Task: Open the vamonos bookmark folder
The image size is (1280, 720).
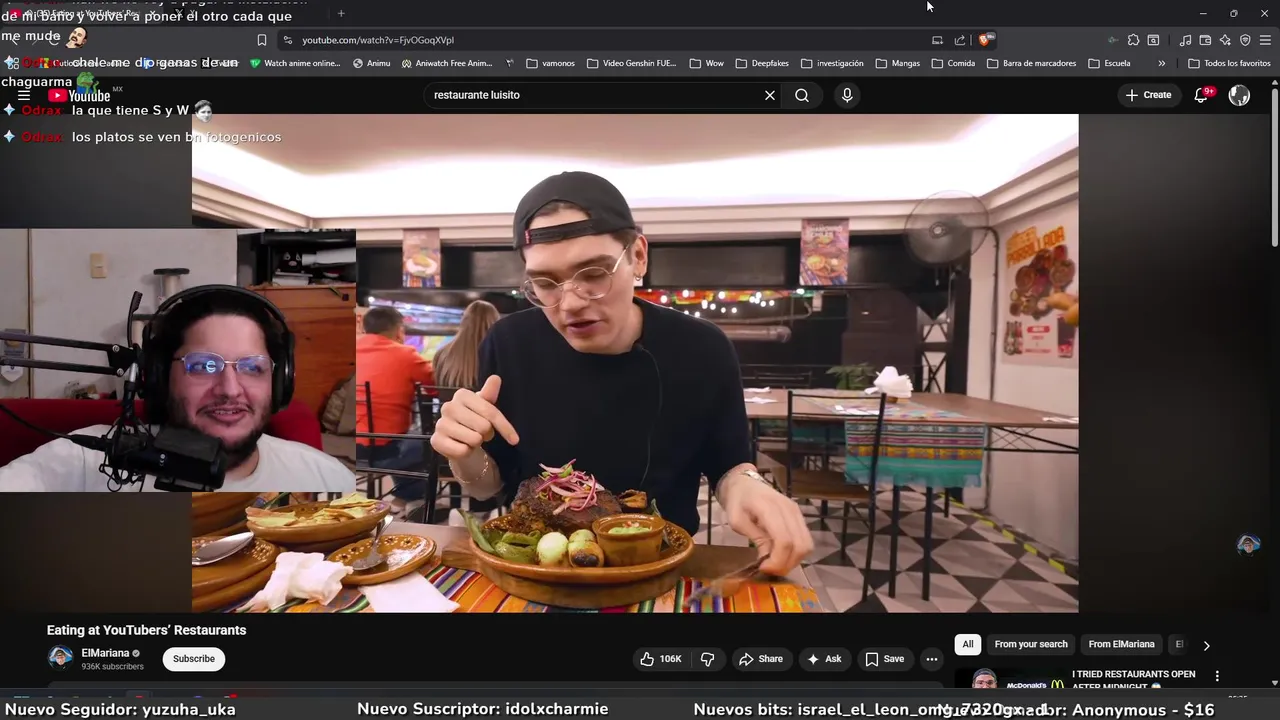Action: (551, 63)
